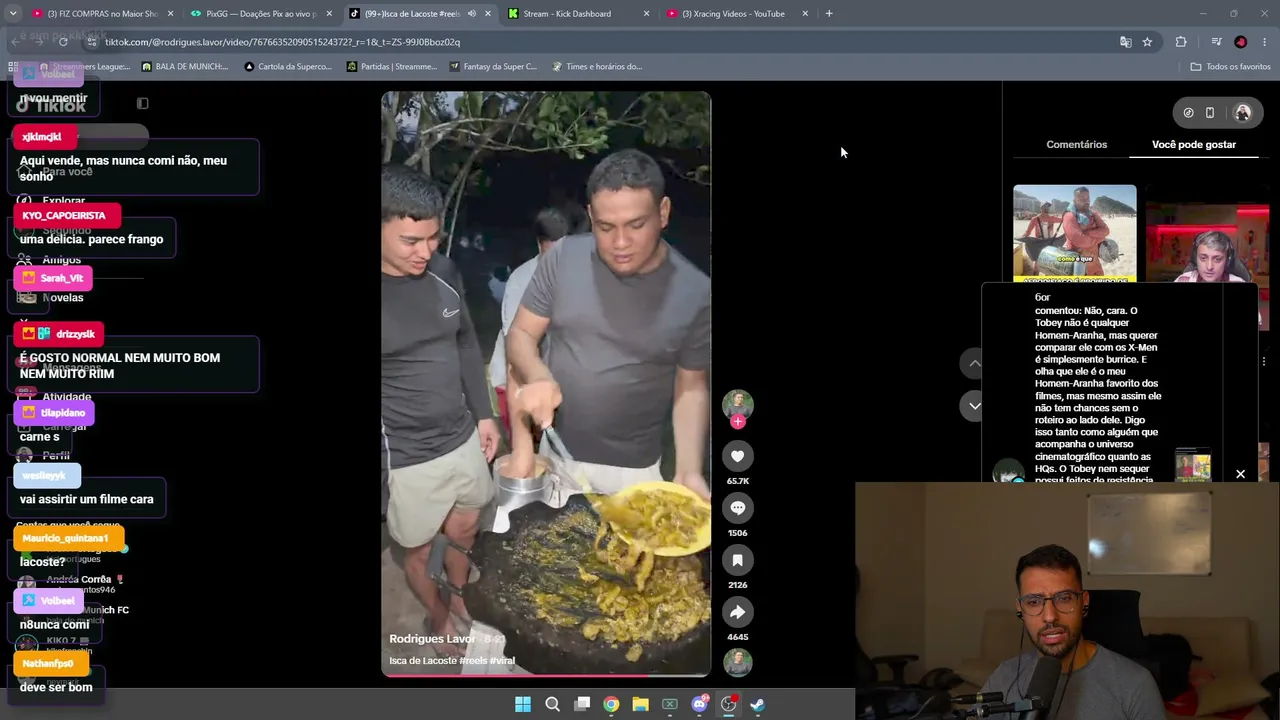Open Cartola da Superco... bookmark
This screenshot has height=720, width=1280.
tap(288, 67)
